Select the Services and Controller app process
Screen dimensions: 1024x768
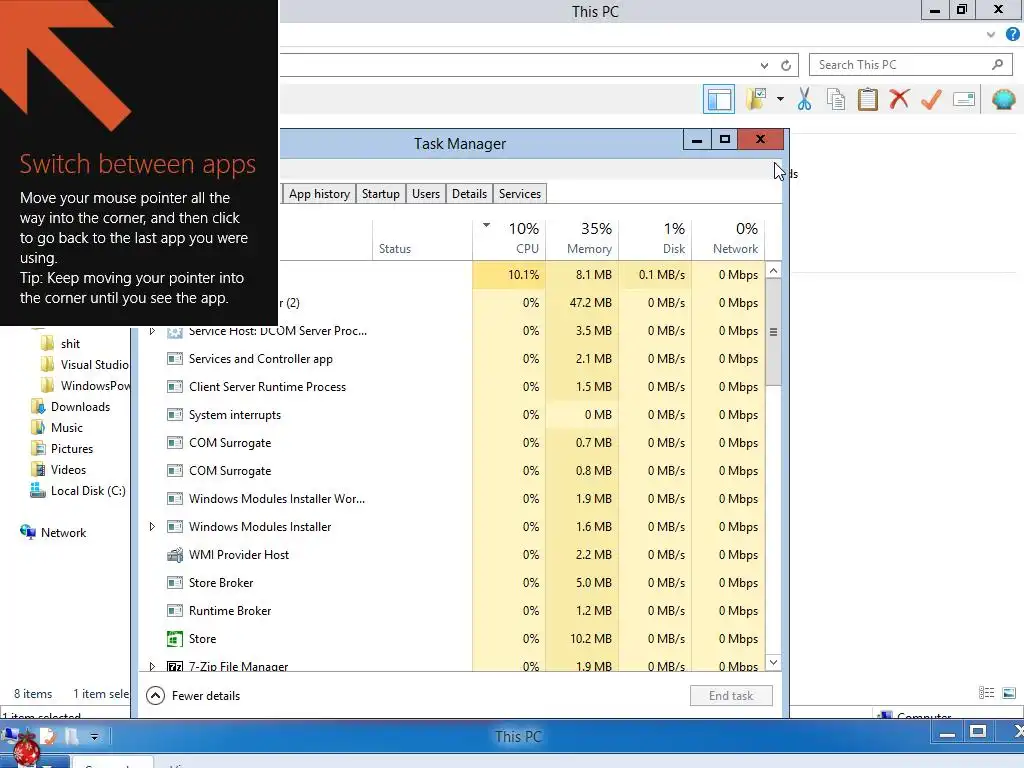click(x=452, y=359)
